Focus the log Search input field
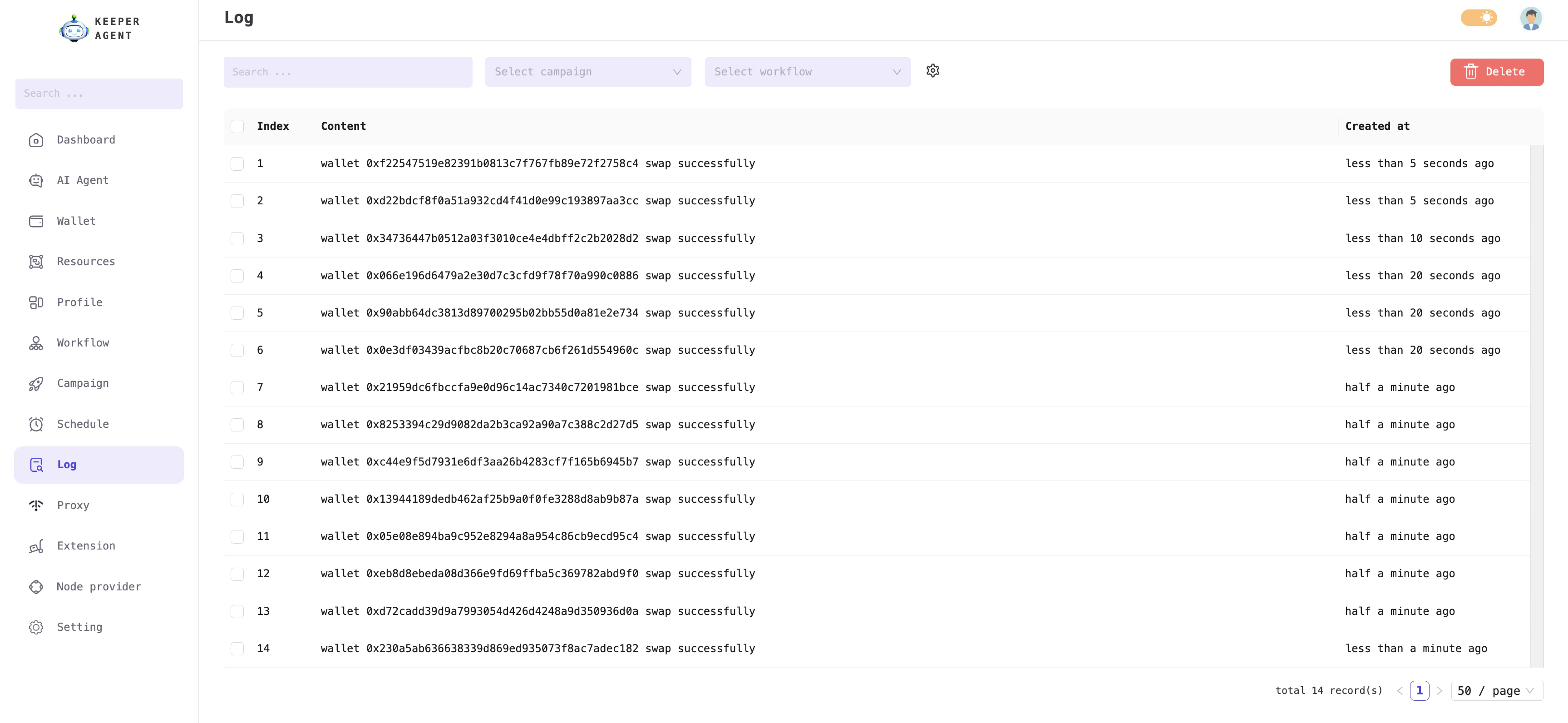 coord(348,72)
